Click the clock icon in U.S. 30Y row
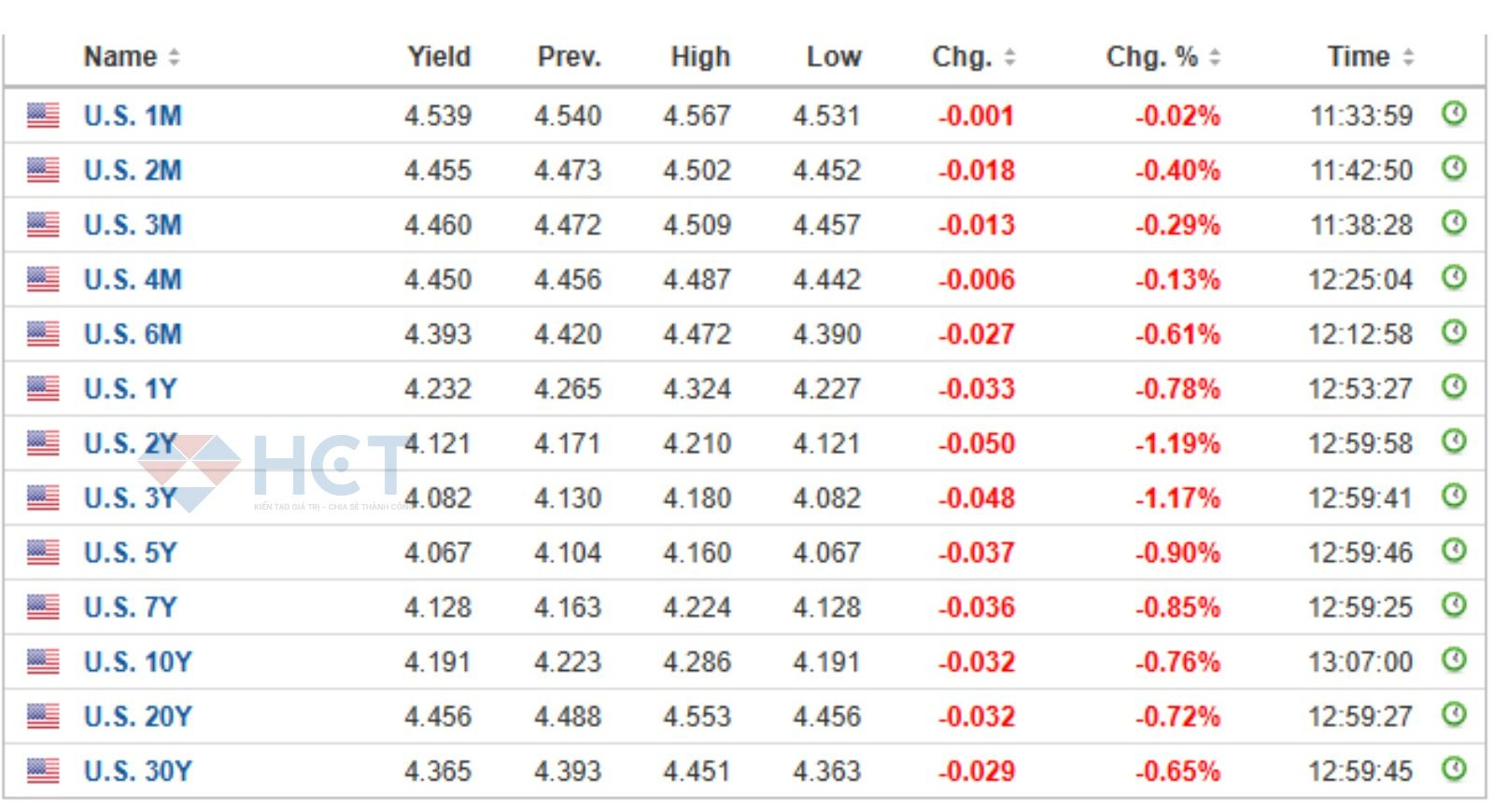 click(1453, 769)
